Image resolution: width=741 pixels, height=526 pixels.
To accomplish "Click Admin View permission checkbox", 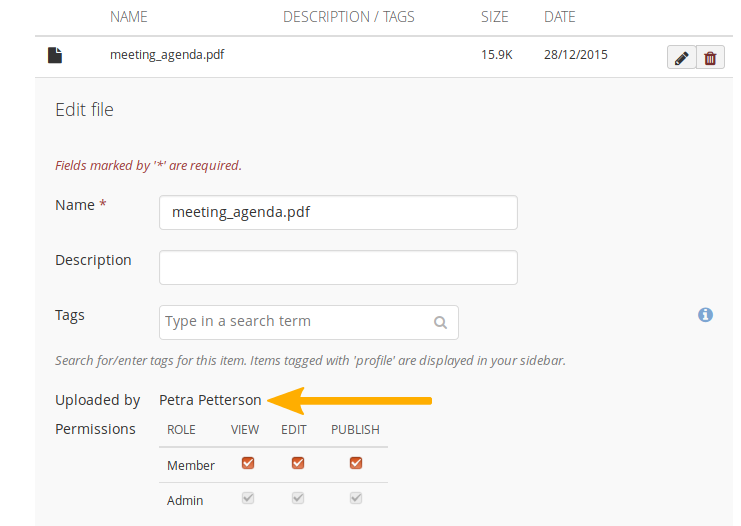I will tap(248, 498).
